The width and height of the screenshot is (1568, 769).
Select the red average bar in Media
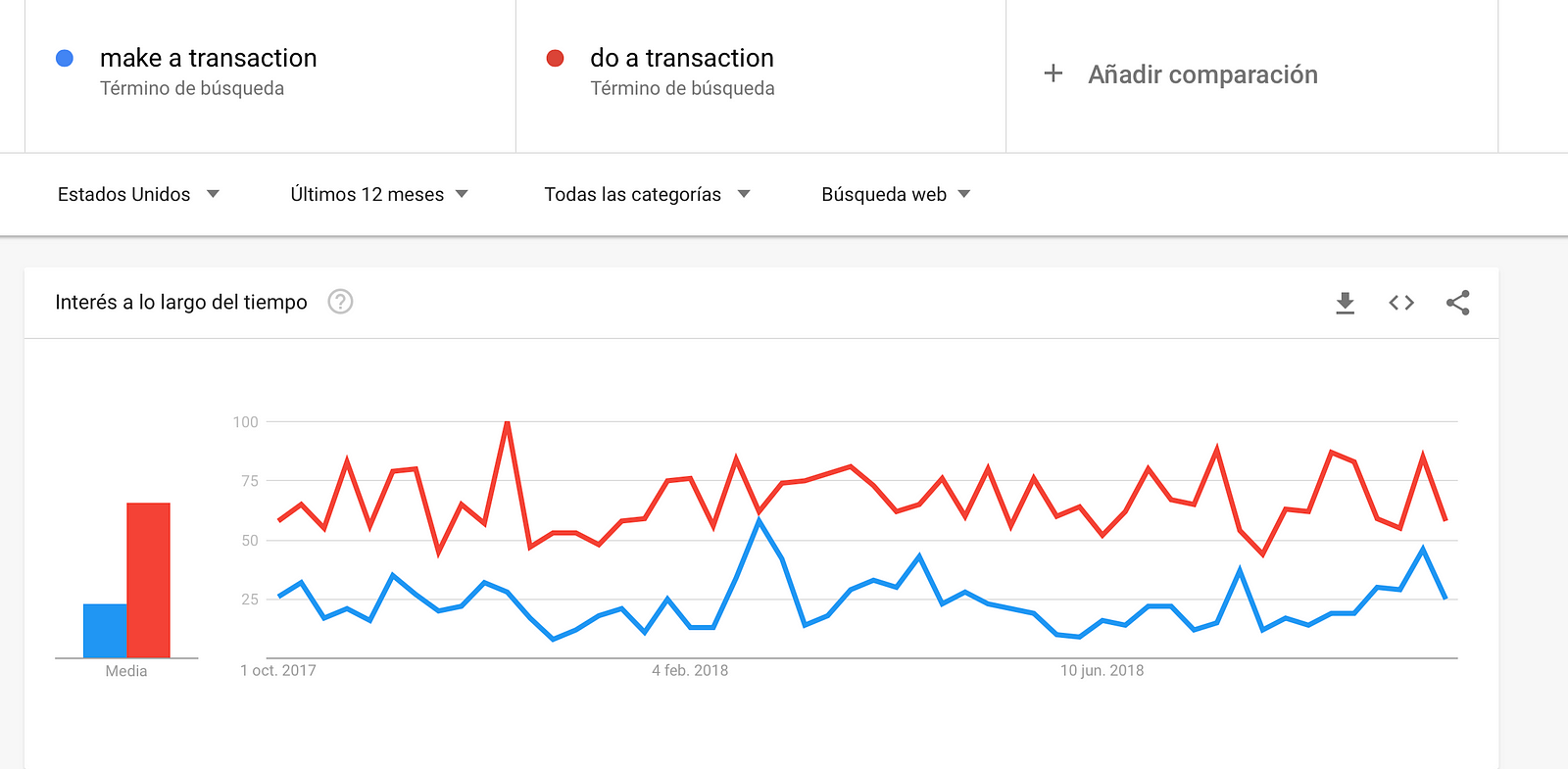pyautogui.click(x=148, y=580)
